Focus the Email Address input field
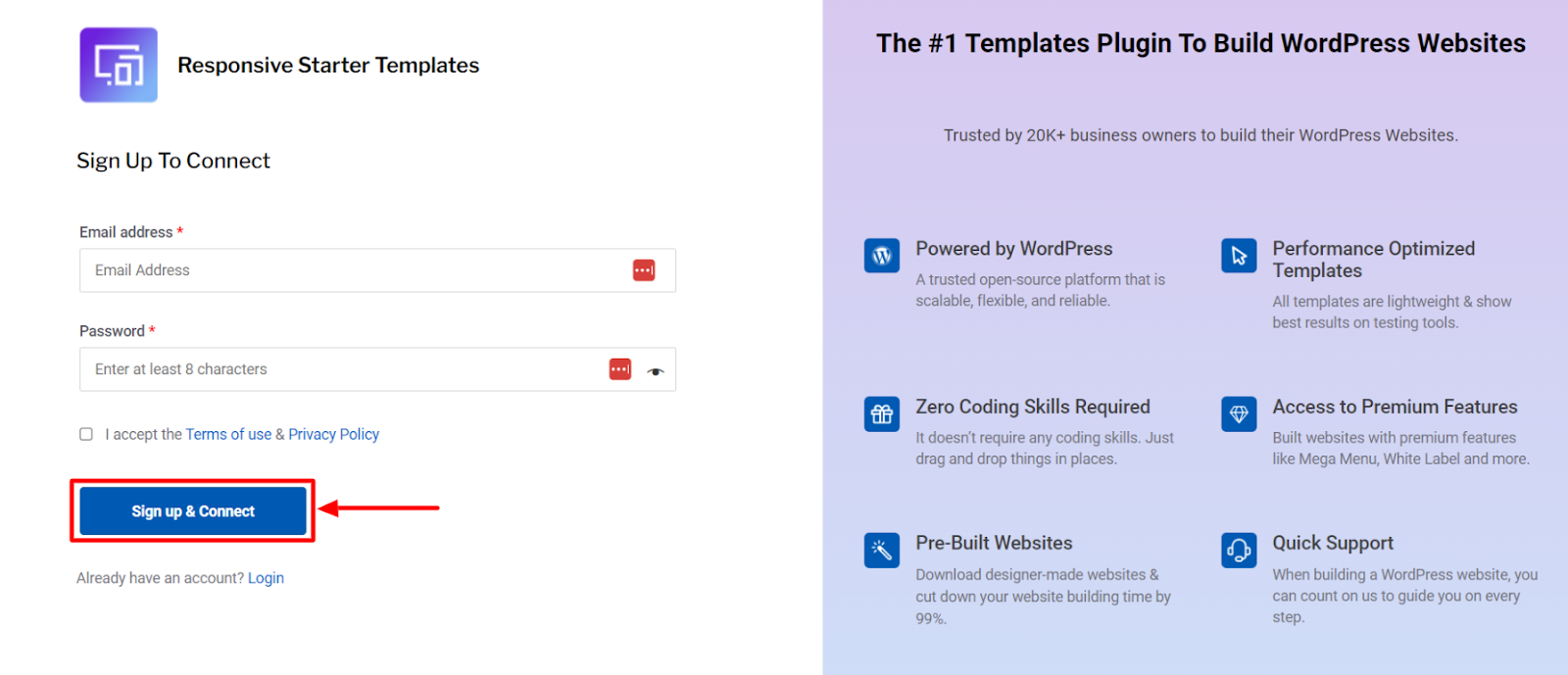Viewport: 1568px width, 675px height. click(377, 270)
